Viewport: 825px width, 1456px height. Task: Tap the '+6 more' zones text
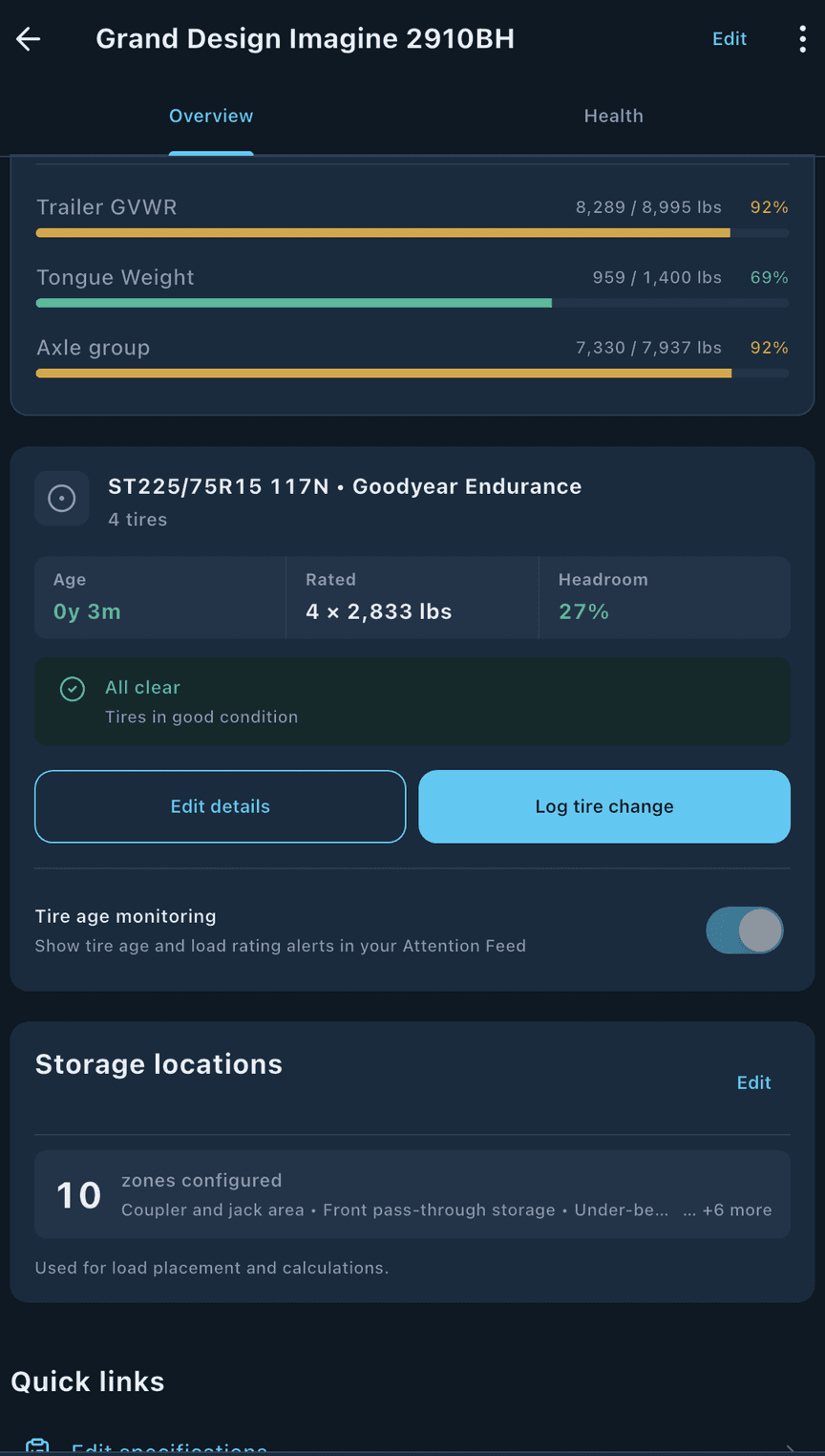point(737,1210)
